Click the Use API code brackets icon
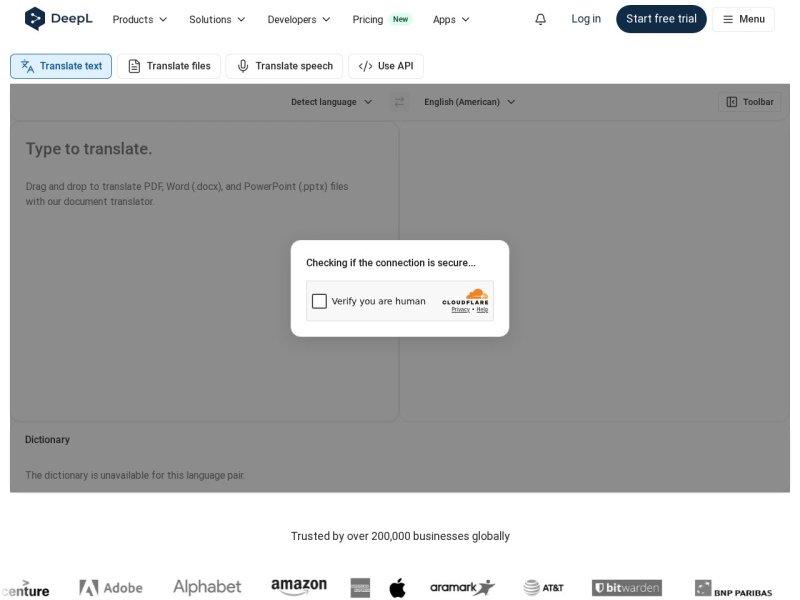The height and width of the screenshot is (600, 800). pyautogui.click(x=365, y=66)
